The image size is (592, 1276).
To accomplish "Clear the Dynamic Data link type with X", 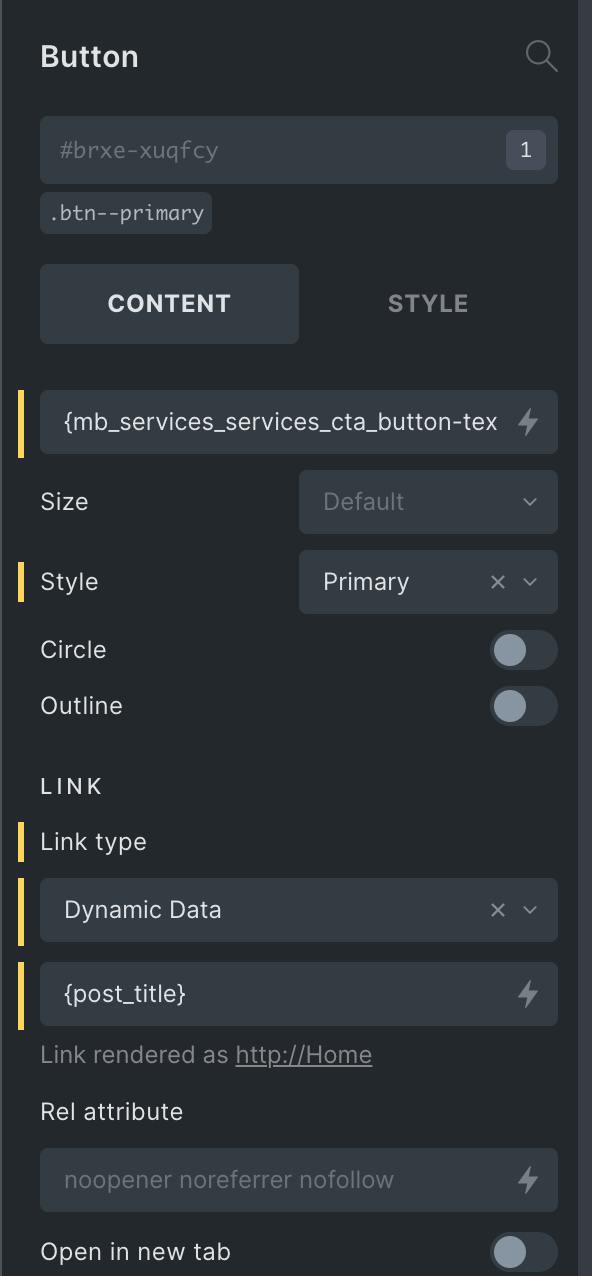I will [x=497, y=910].
